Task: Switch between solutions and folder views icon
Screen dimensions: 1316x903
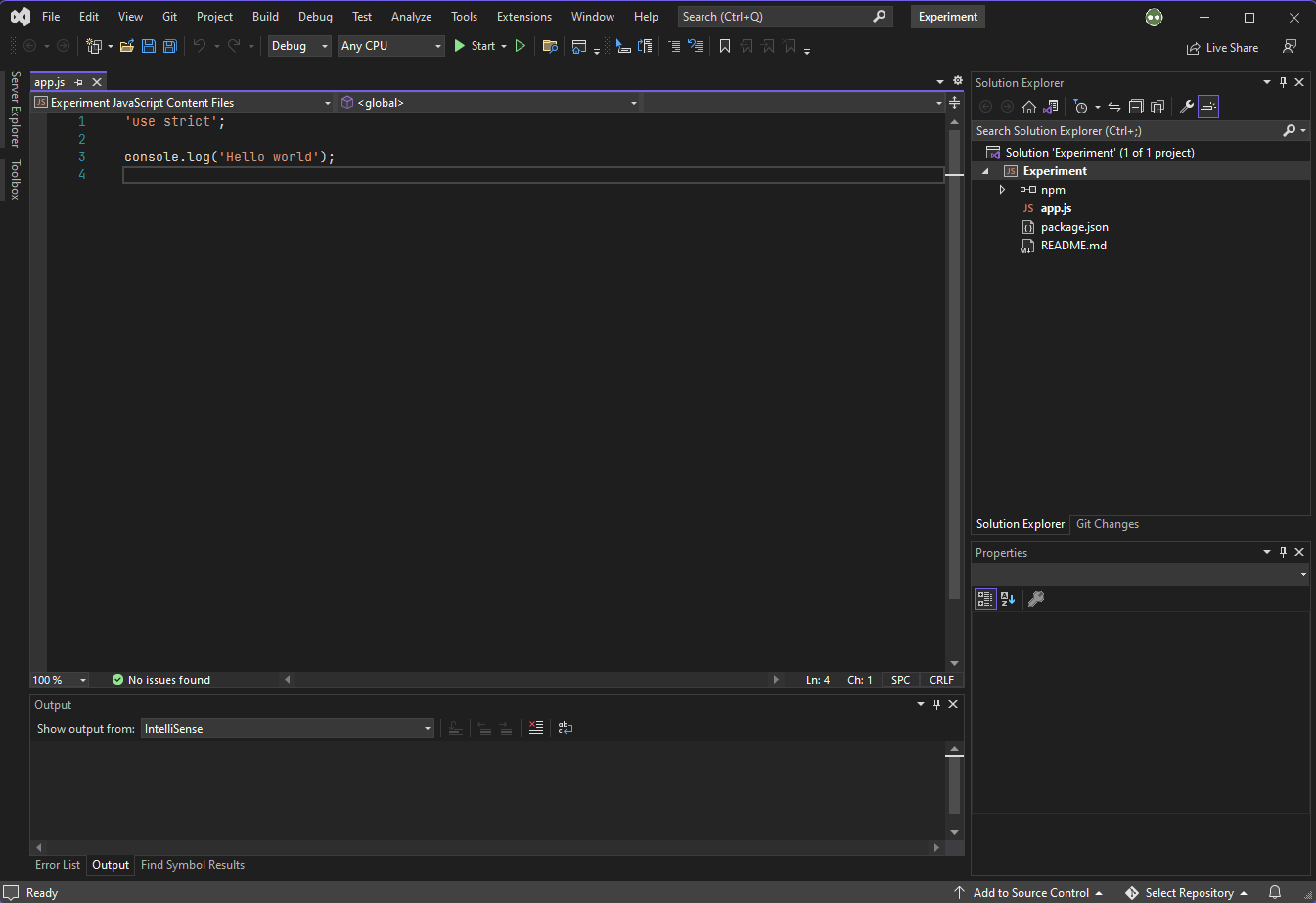Action: coord(1051,107)
